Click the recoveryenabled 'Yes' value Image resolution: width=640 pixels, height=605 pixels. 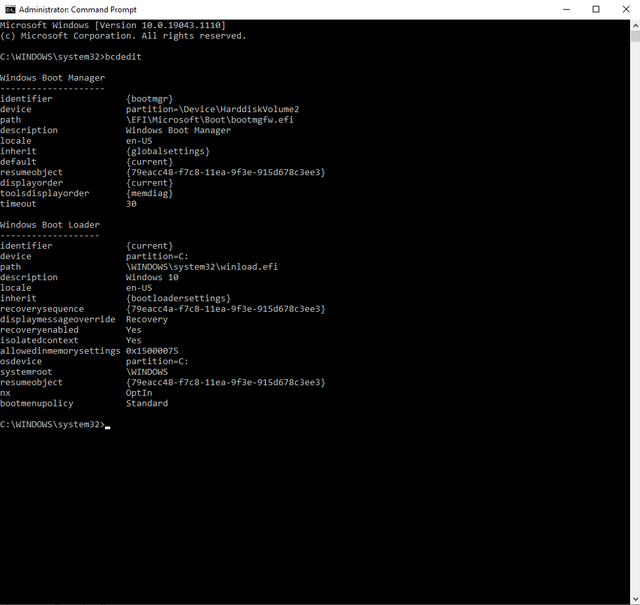(x=133, y=330)
